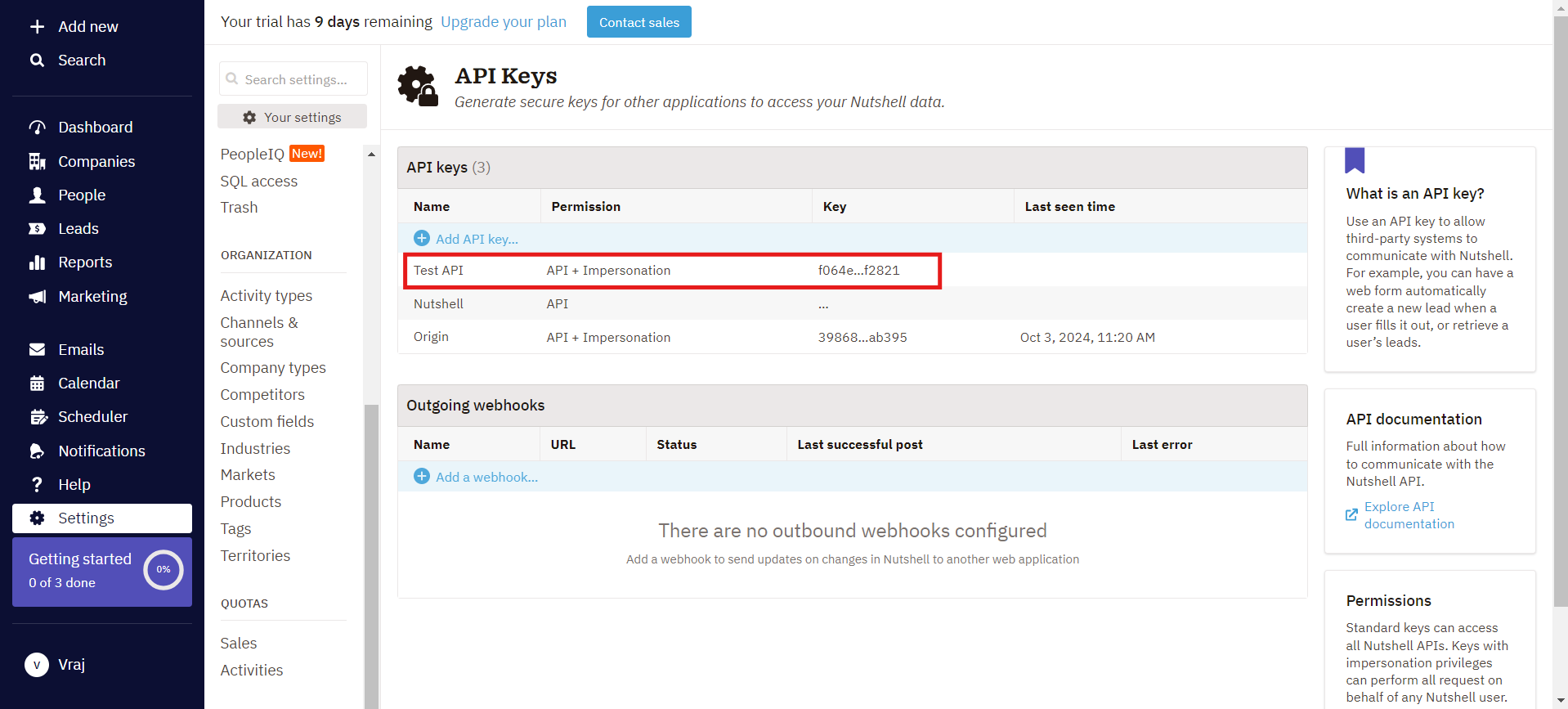Click the Notifications bell icon
Image resolution: width=1568 pixels, height=709 pixels.
point(37,451)
